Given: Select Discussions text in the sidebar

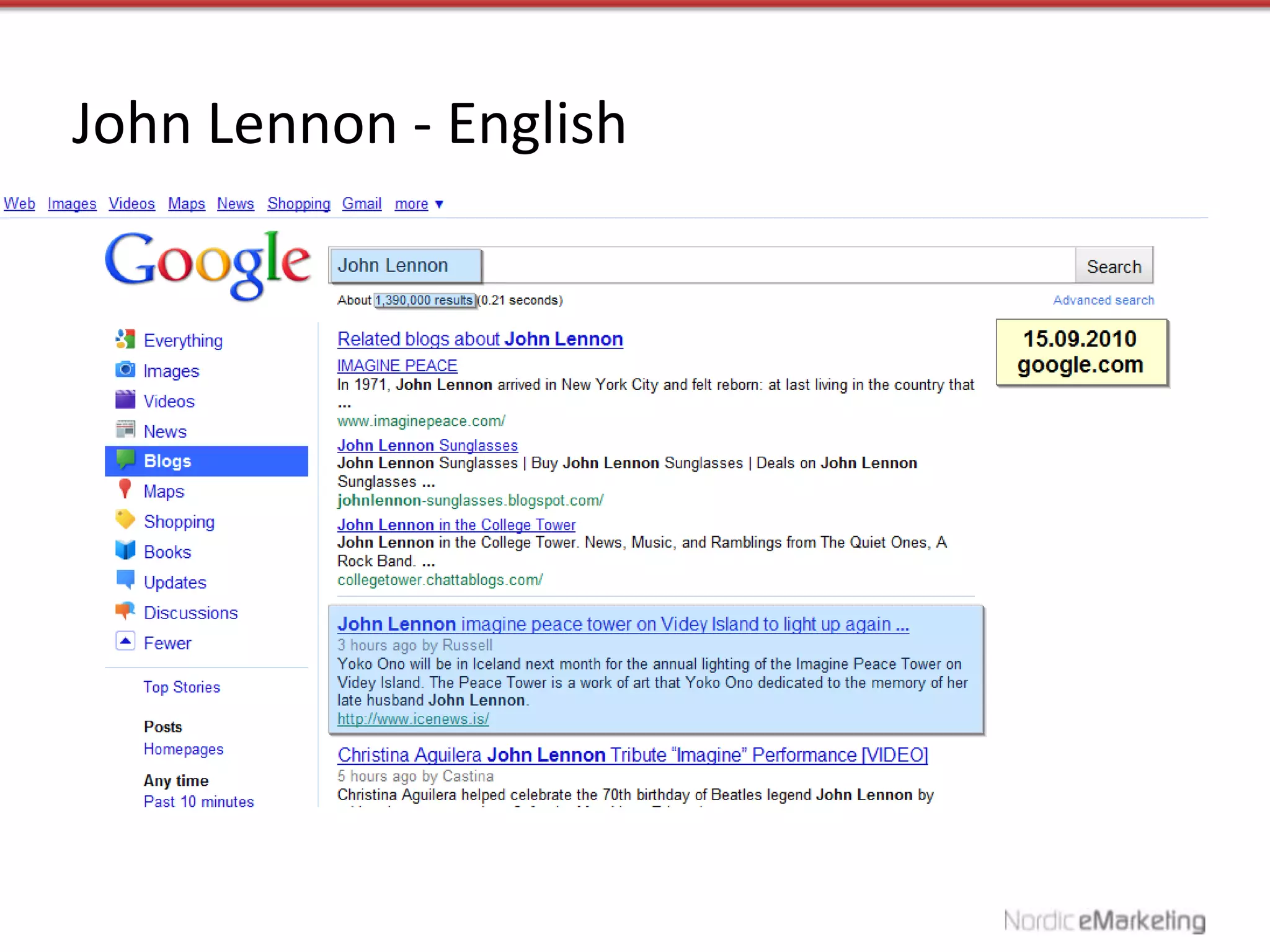Looking at the screenshot, I should [x=191, y=612].
